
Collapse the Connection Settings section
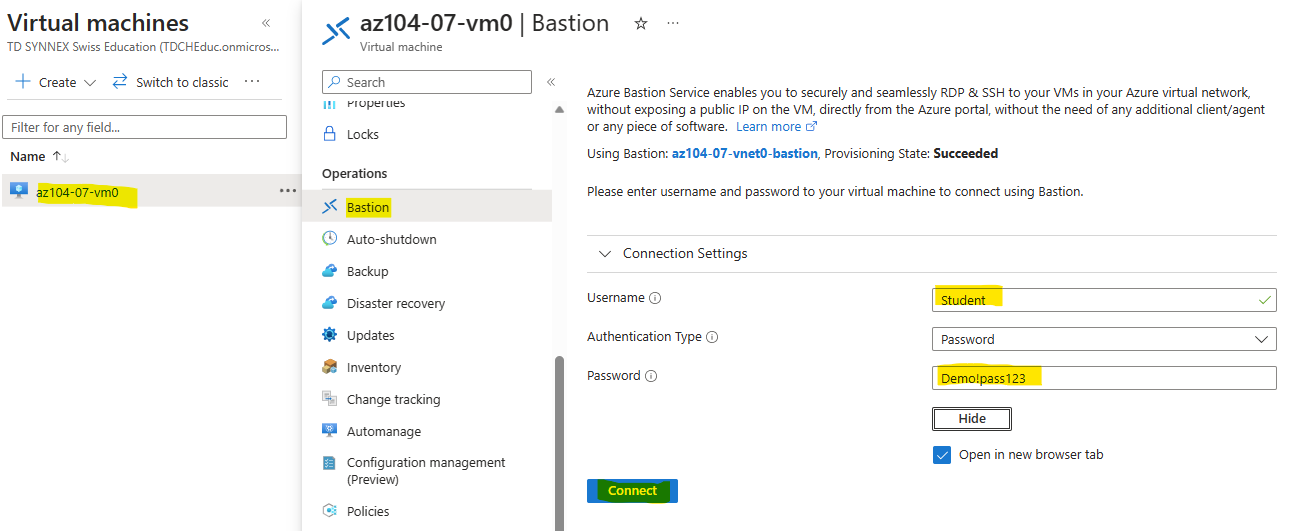(604, 254)
